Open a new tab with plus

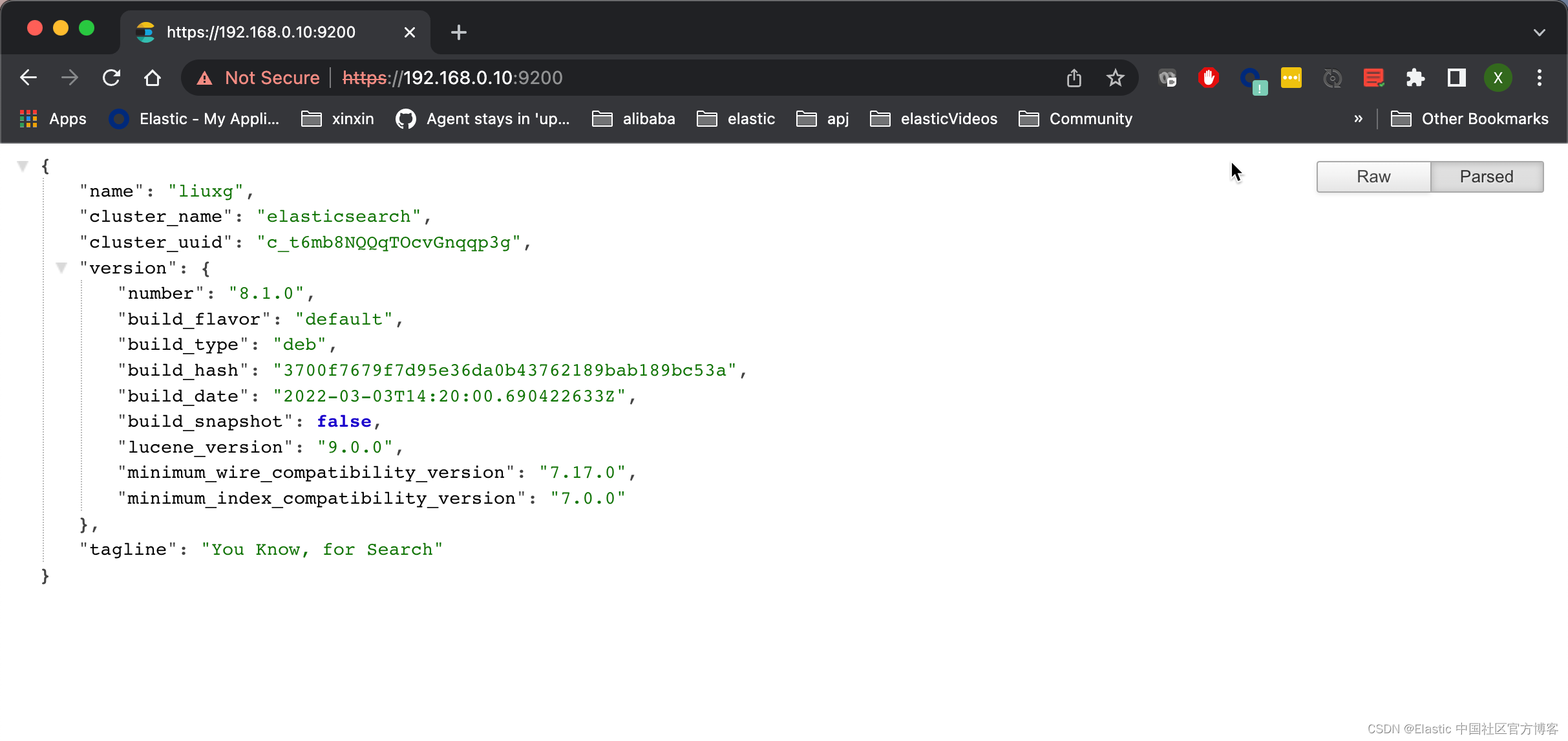[458, 32]
